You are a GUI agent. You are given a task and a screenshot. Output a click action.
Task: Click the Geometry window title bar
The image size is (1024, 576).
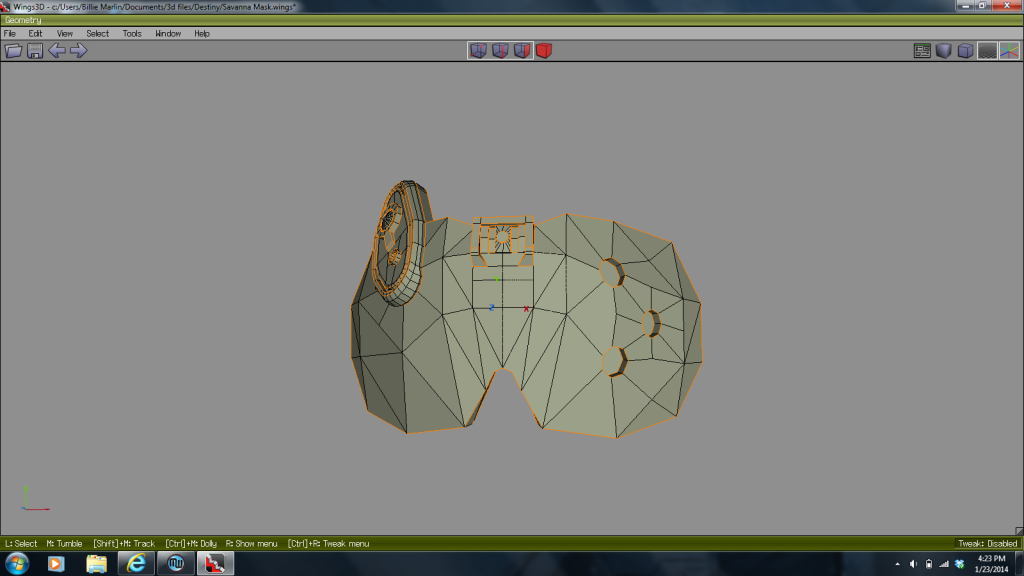point(511,20)
